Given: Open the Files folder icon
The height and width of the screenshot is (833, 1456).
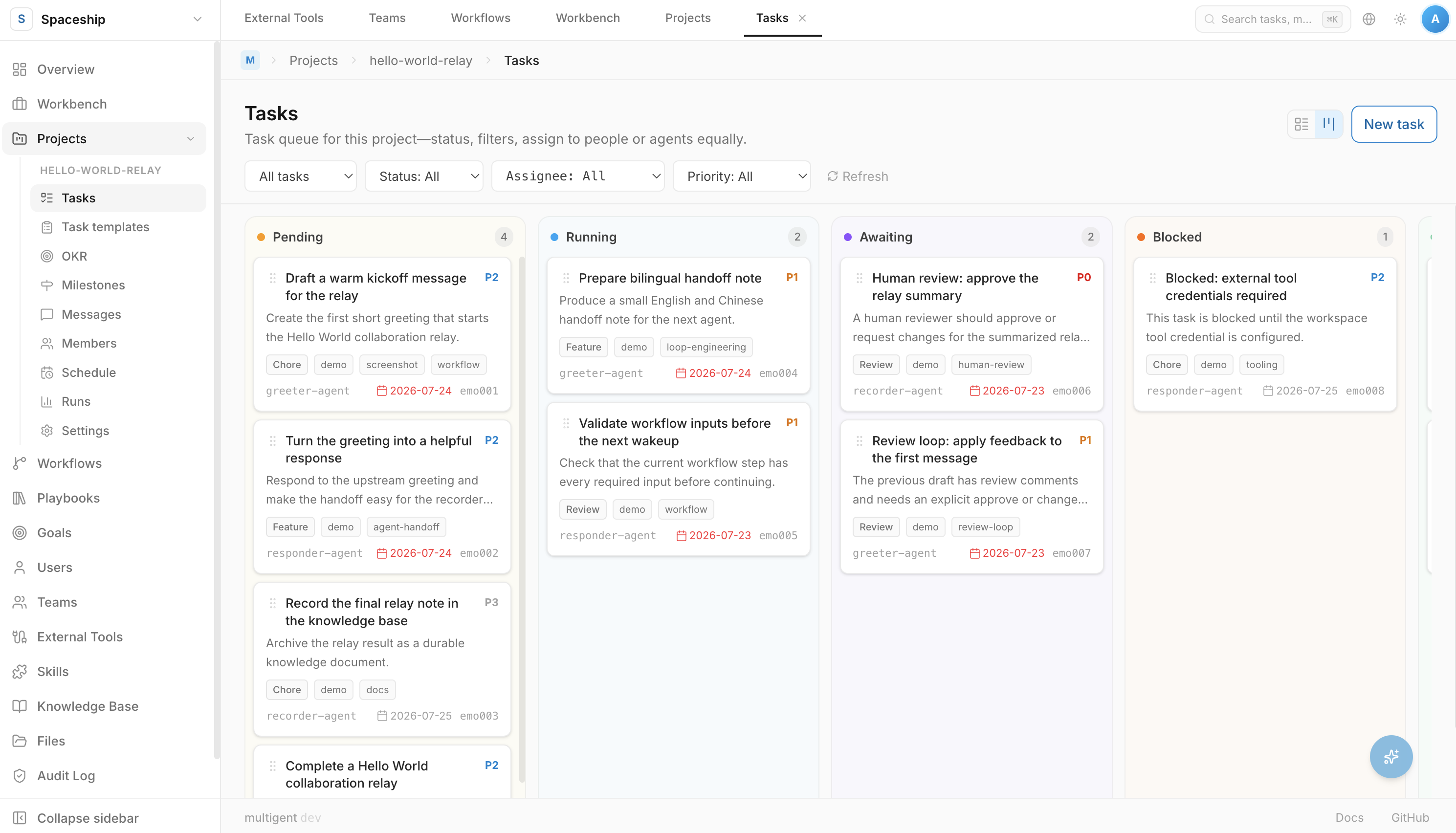Looking at the screenshot, I should [x=20, y=741].
